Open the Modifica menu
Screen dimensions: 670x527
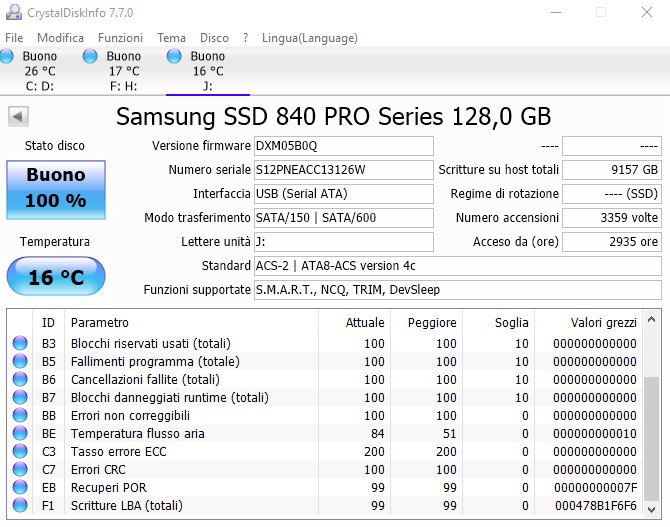[x=60, y=38]
